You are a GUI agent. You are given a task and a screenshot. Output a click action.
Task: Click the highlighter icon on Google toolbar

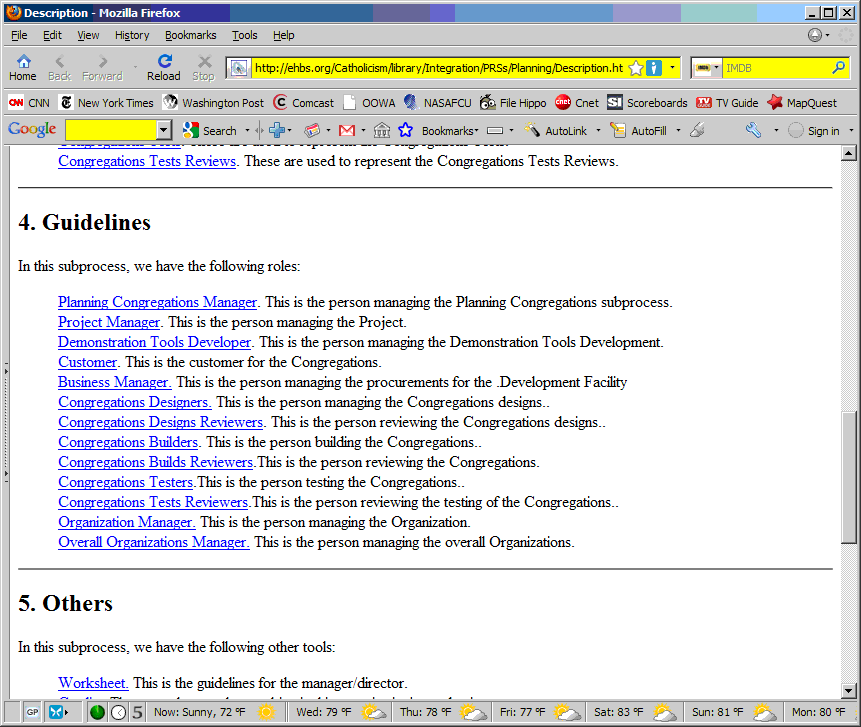(697, 131)
